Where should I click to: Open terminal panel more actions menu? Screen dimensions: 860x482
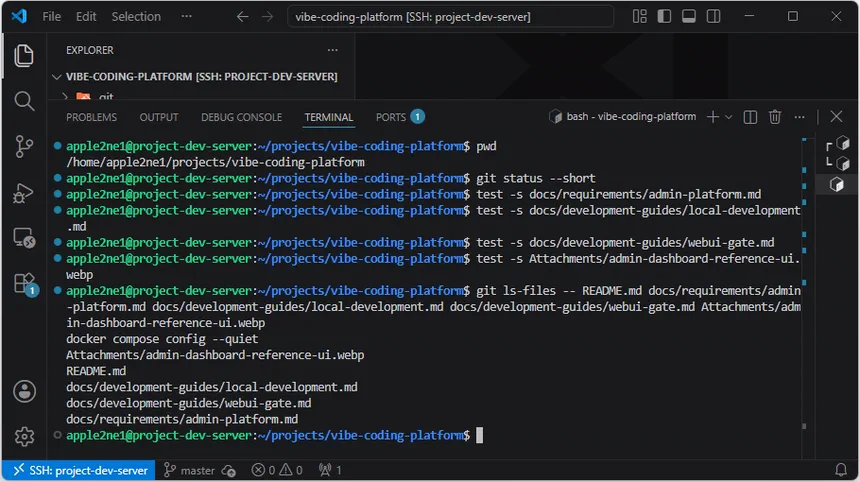[800, 117]
